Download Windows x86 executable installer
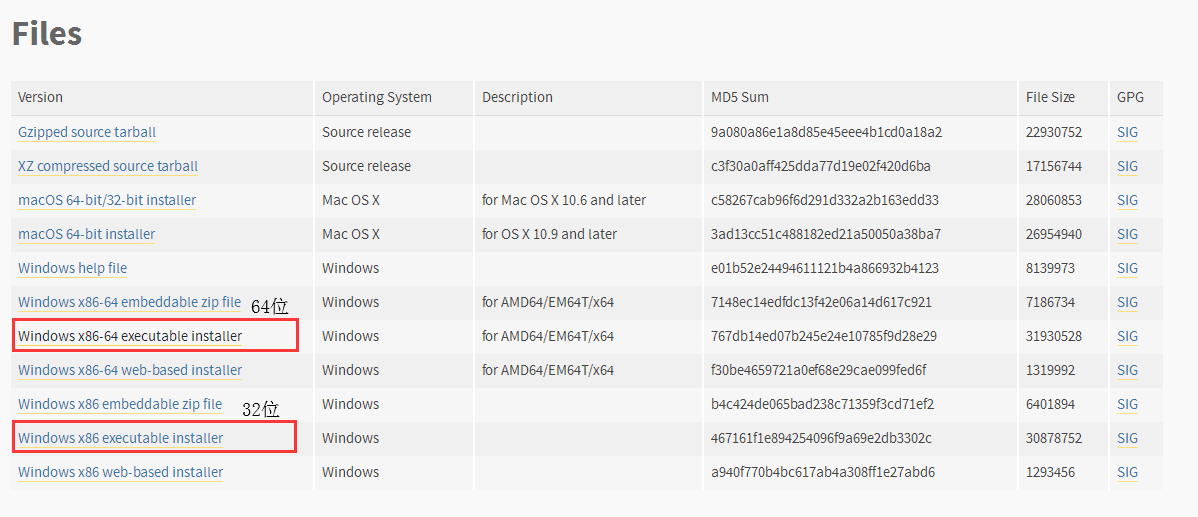The image size is (1198, 517). (x=121, y=438)
